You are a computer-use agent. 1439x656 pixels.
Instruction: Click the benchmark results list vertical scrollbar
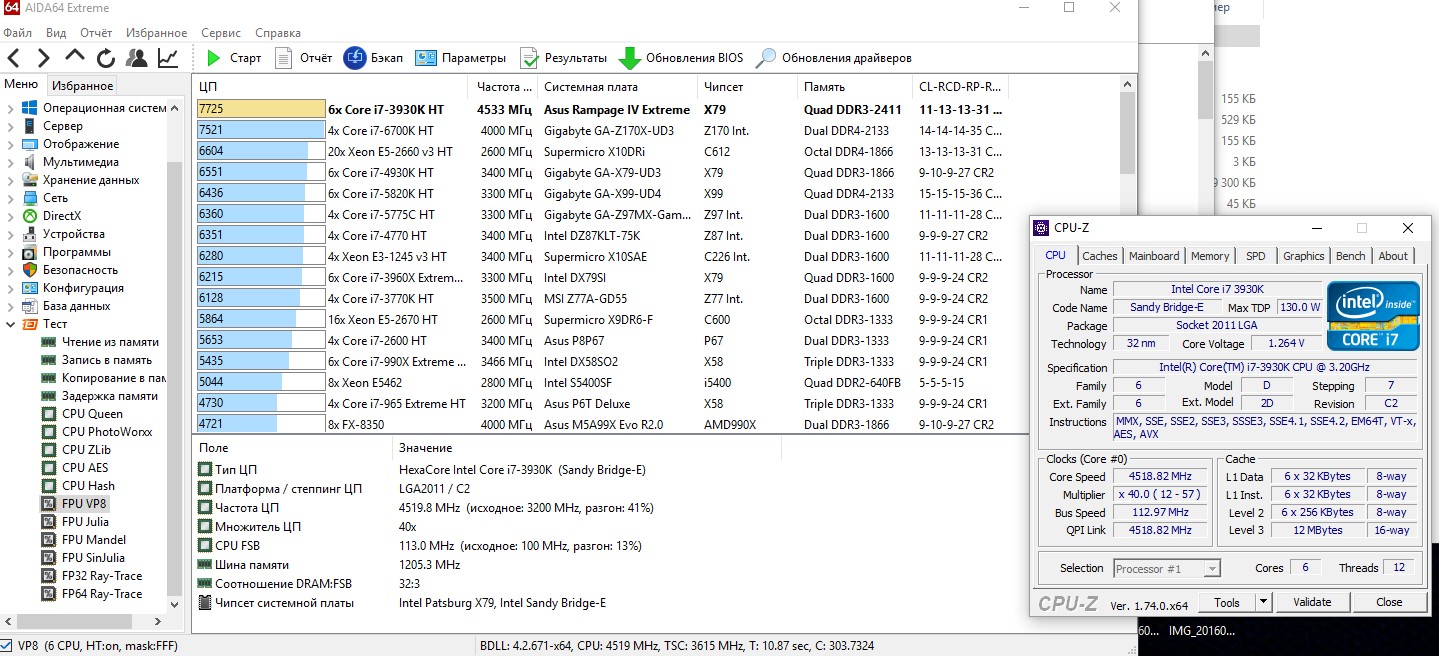tap(1128, 250)
